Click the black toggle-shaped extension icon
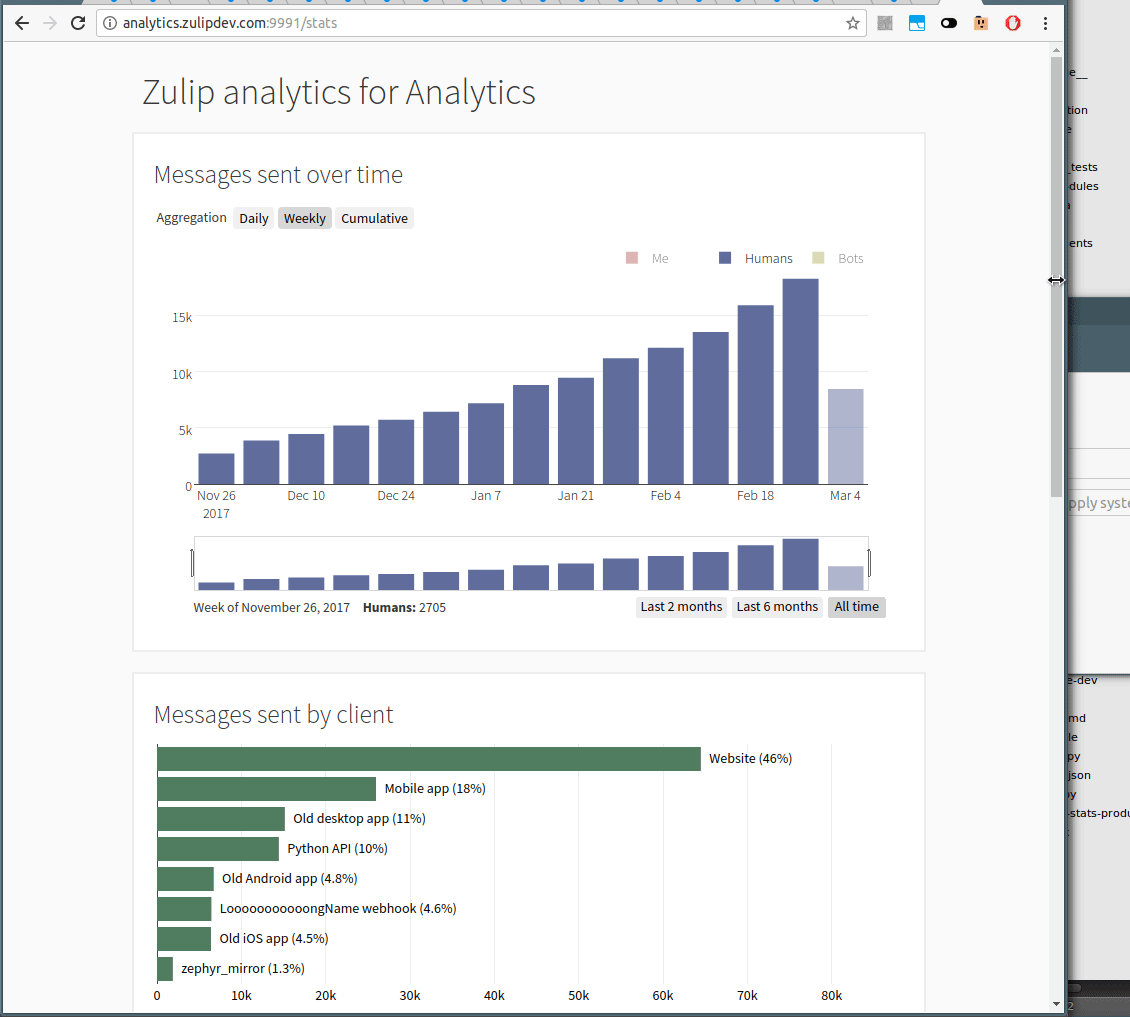The image size is (1130, 1017). click(948, 23)
